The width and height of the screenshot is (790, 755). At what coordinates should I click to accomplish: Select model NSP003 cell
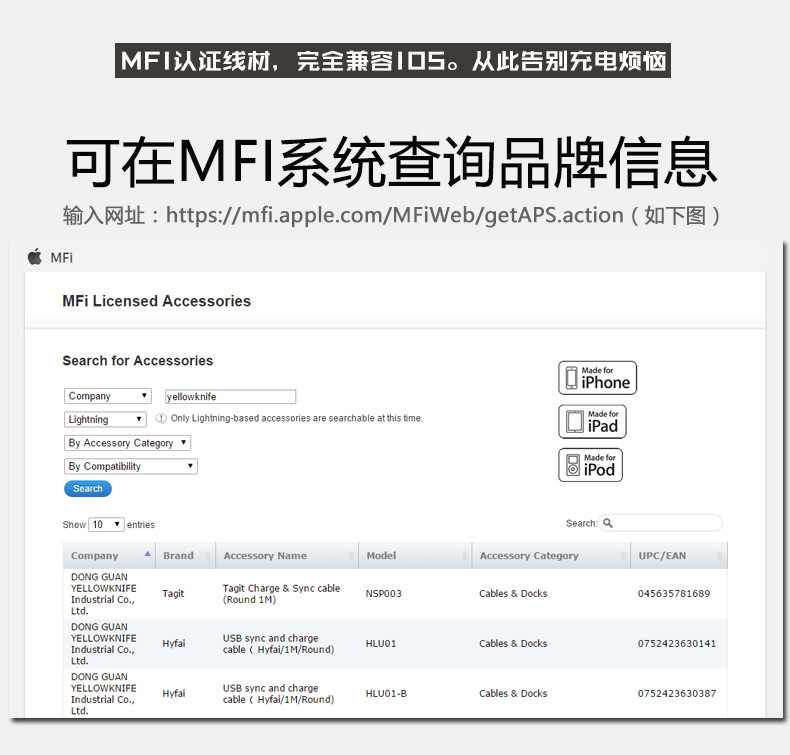tap(383, 594)
